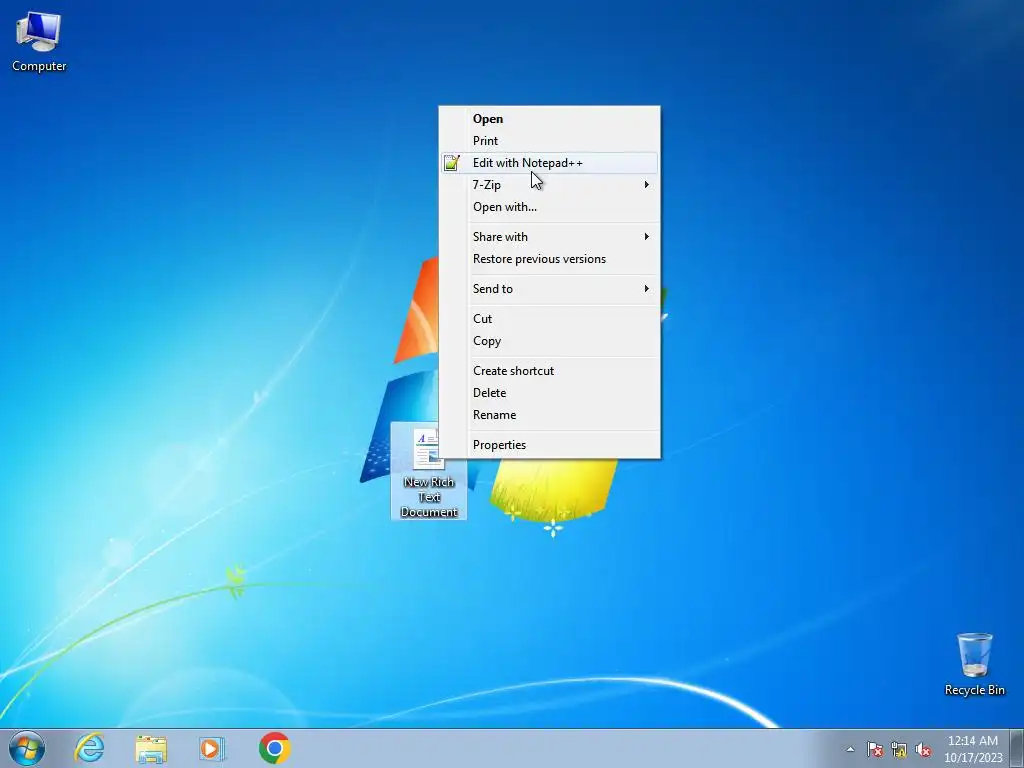Image resolution: width=1024 pixels, height=768 pixels.
Task: Choose Open with... entry
Action: click(x=549, y=207)
